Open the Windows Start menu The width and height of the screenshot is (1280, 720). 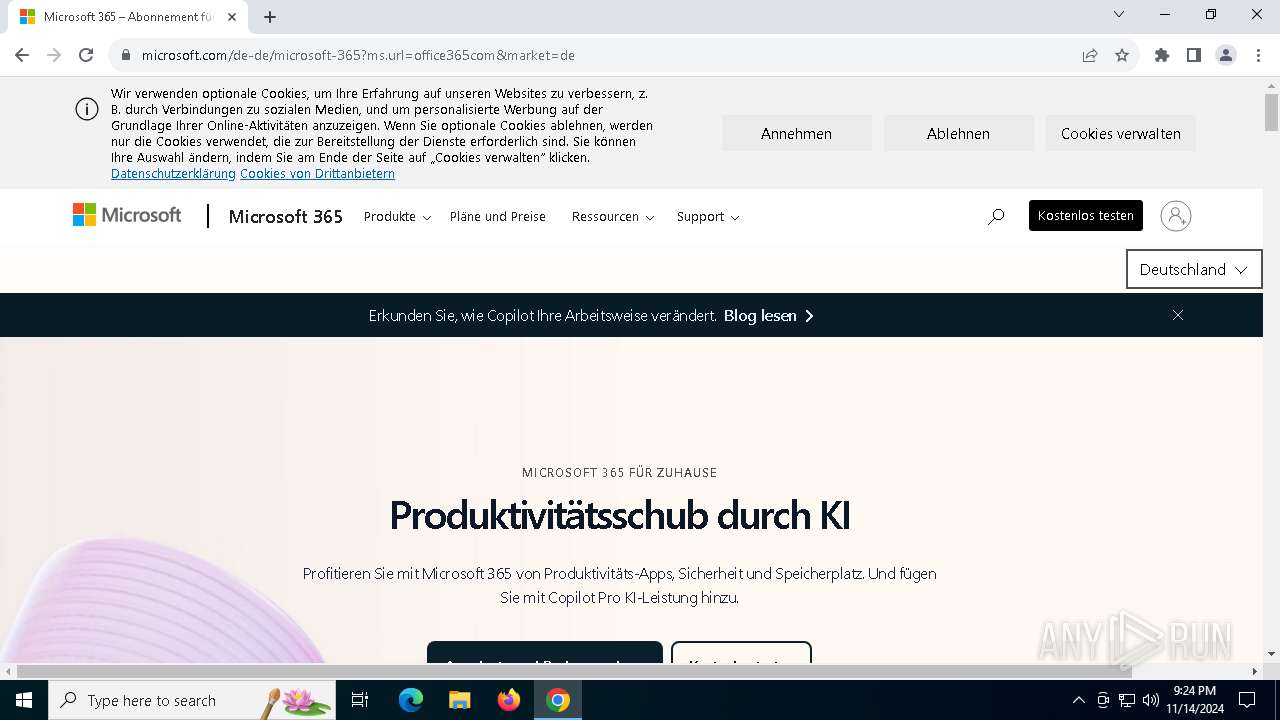point(24,700)
